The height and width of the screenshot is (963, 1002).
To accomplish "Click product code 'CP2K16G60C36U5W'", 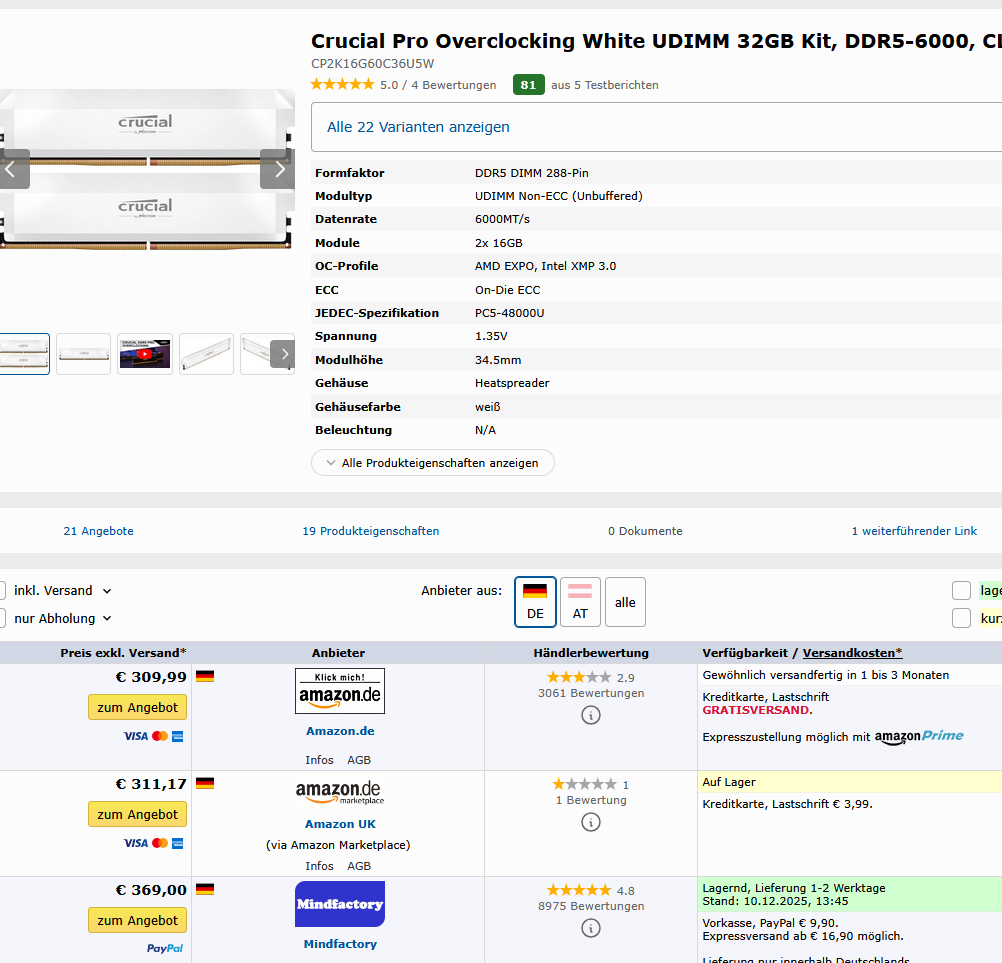I will point(373,64).
